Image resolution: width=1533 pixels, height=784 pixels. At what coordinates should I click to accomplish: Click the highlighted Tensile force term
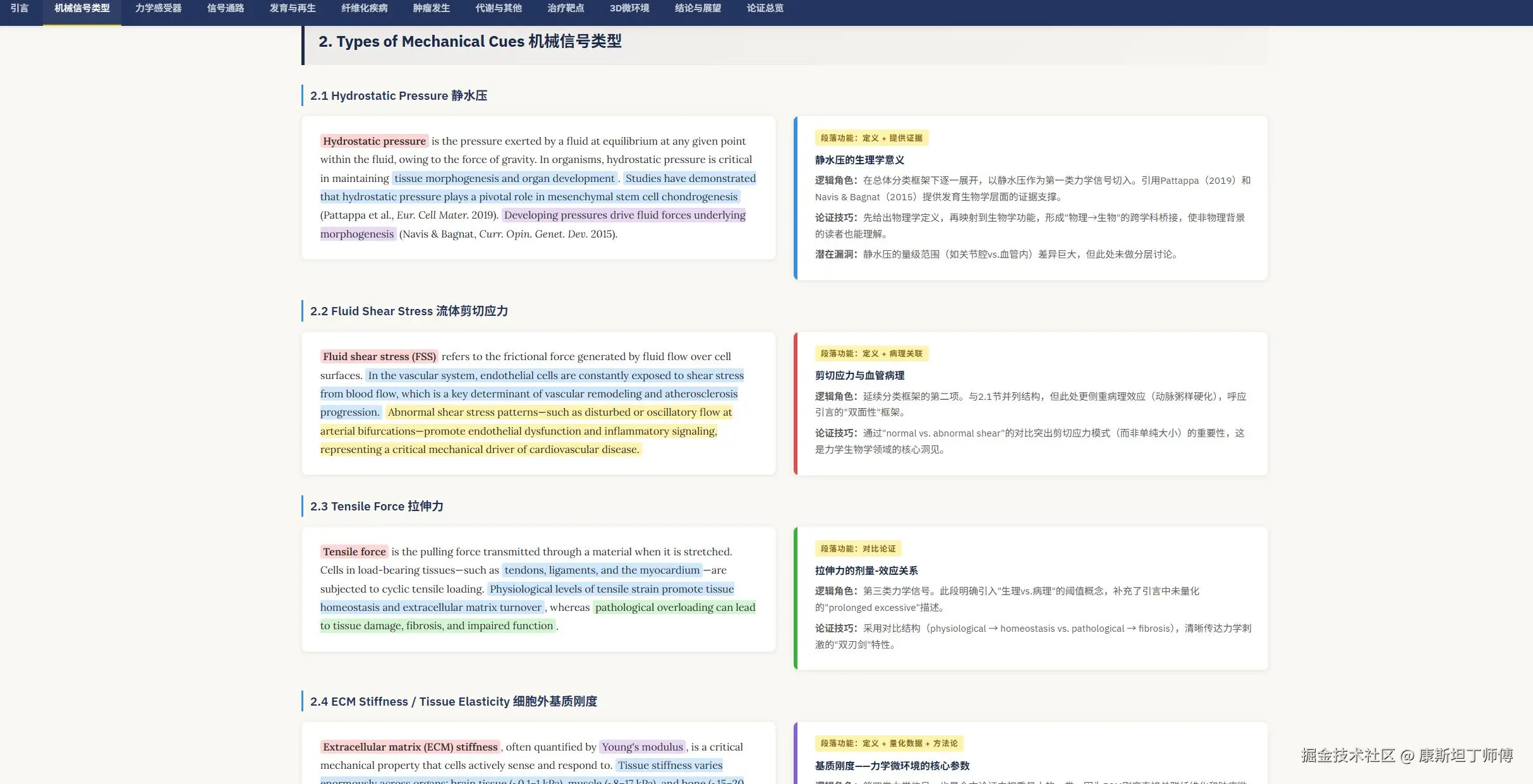click(354, 552)
